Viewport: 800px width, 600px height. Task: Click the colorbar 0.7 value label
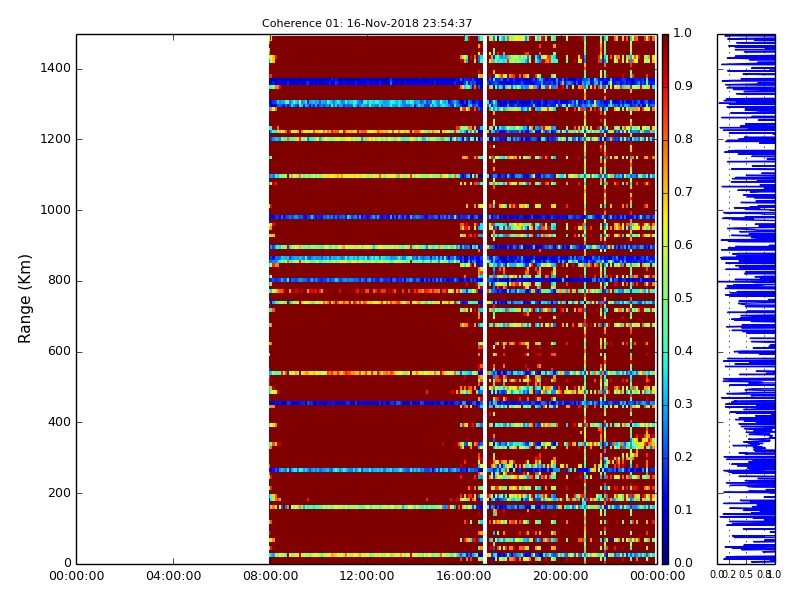pos(683,192)
